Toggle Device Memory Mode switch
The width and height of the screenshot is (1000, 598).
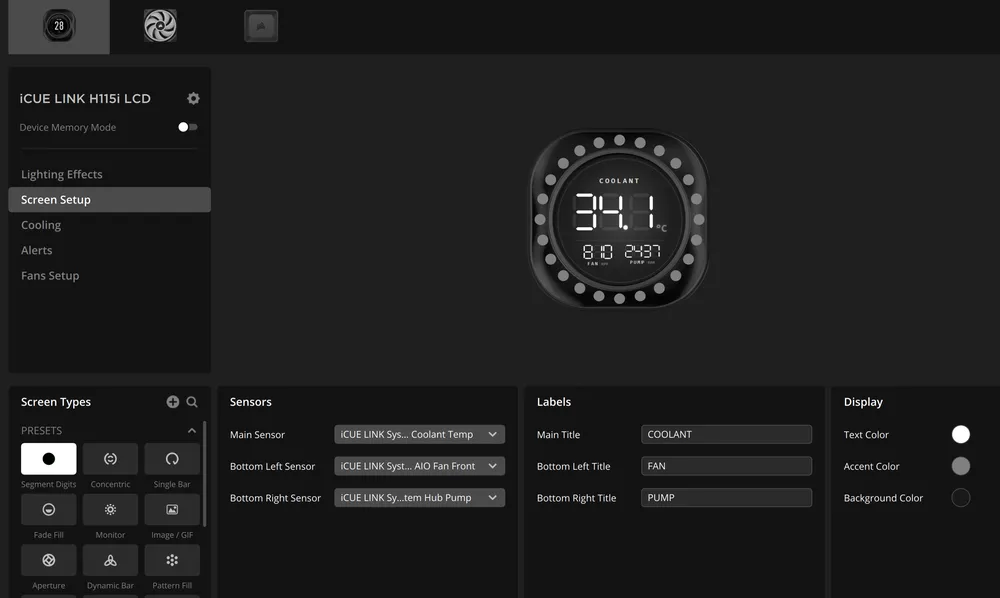[x=188, y=127]
